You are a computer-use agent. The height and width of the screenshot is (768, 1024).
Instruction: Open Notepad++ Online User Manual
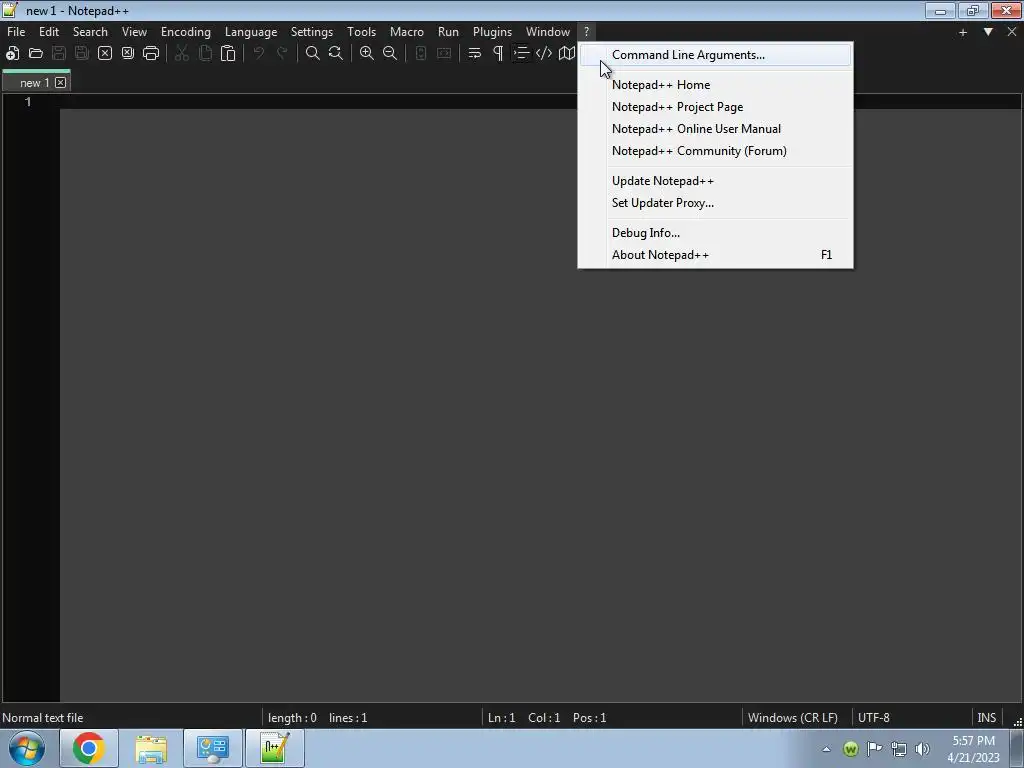coord(716,129)
